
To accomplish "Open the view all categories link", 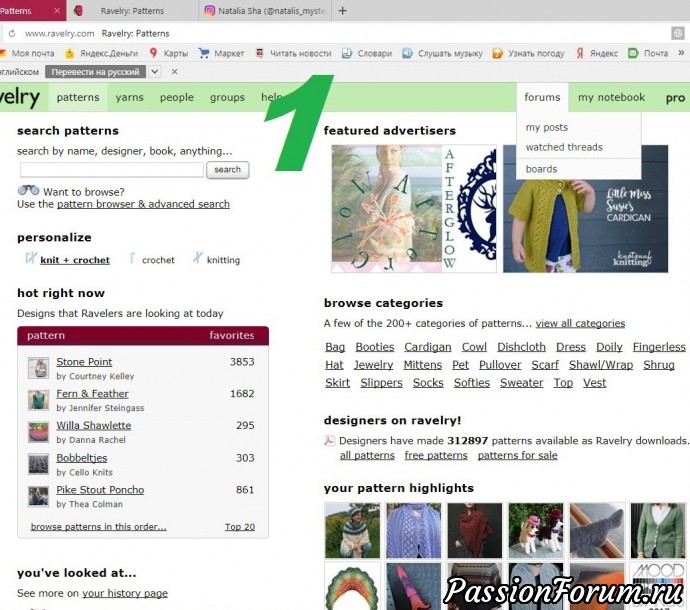I will 580,323.
